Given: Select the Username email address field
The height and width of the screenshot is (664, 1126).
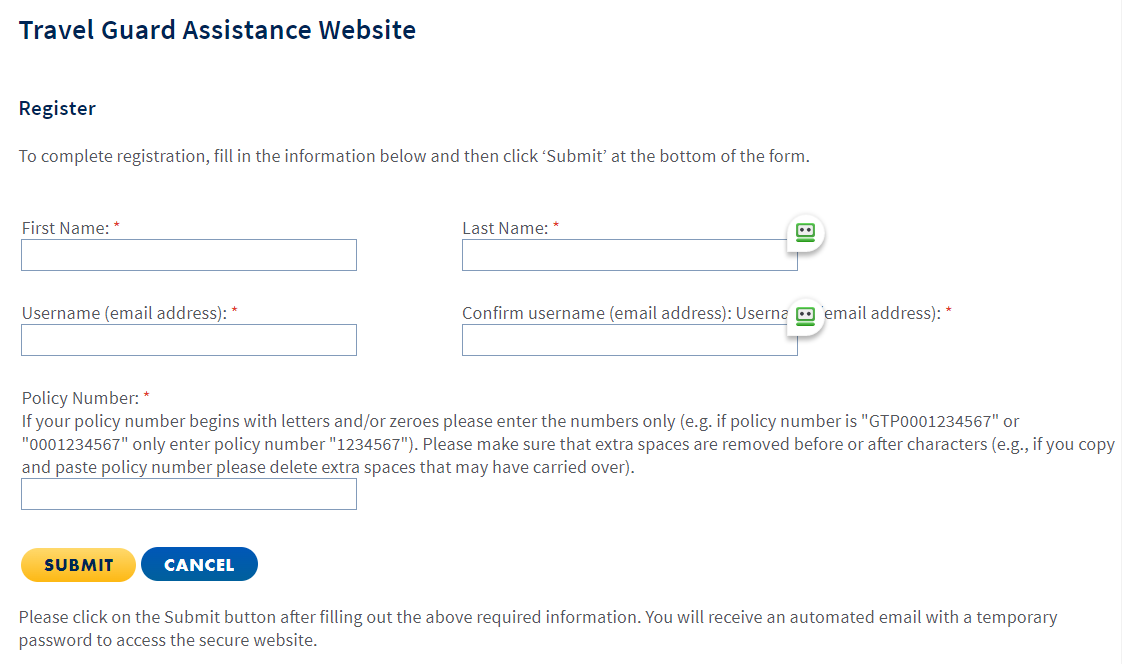Looking at the screenshot, I should tap(189, 340).
